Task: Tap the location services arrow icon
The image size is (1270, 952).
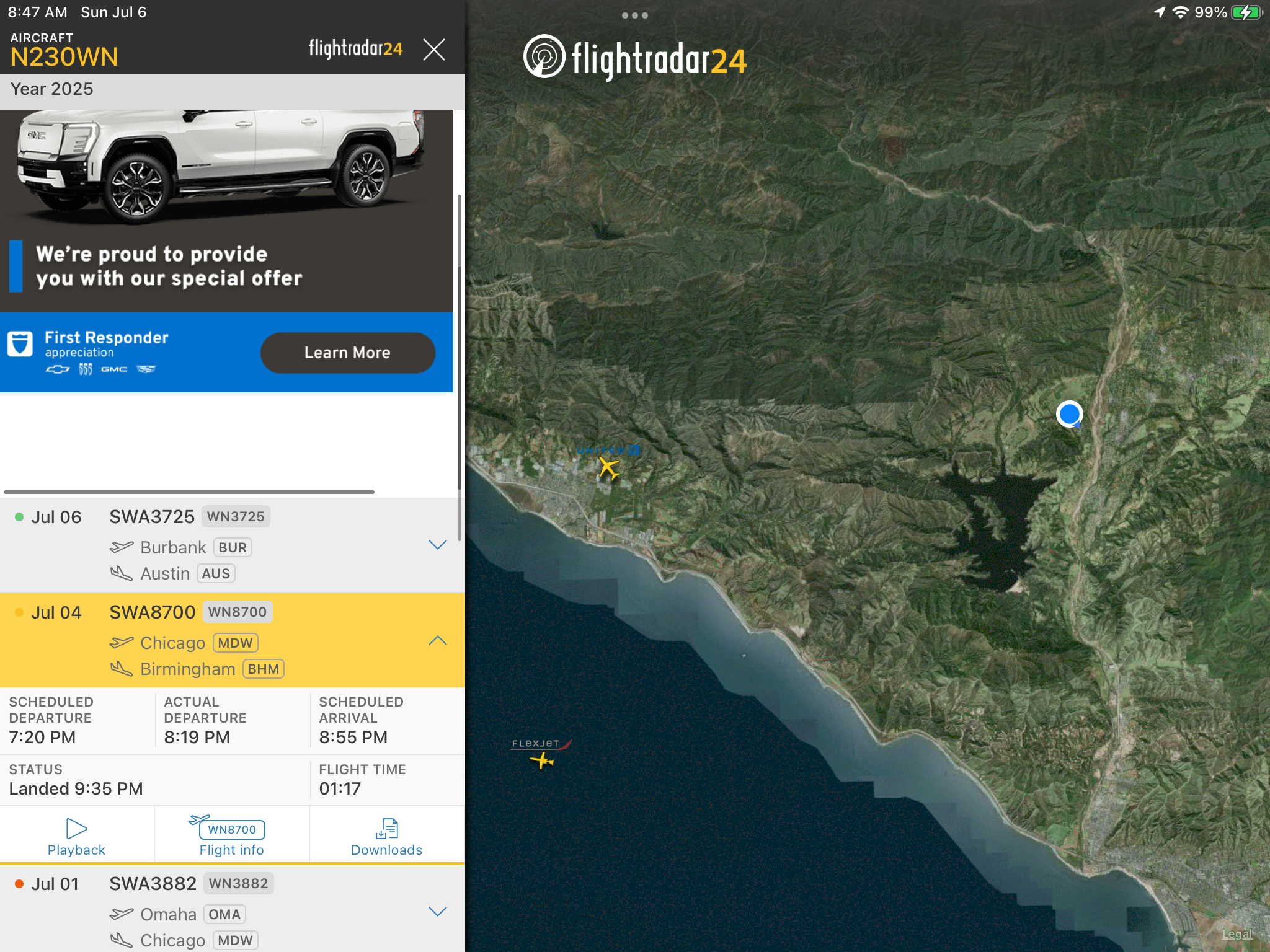Action: (1160, 12)
